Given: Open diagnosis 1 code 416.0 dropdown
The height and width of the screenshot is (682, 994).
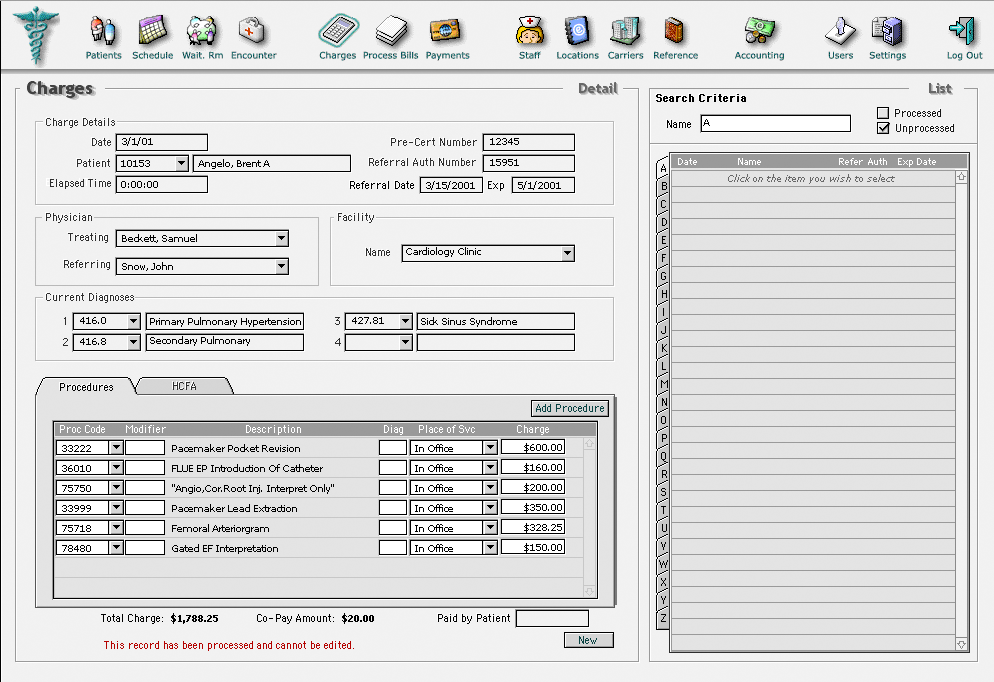Looking at the screenshot, I should tap(133, 321).
